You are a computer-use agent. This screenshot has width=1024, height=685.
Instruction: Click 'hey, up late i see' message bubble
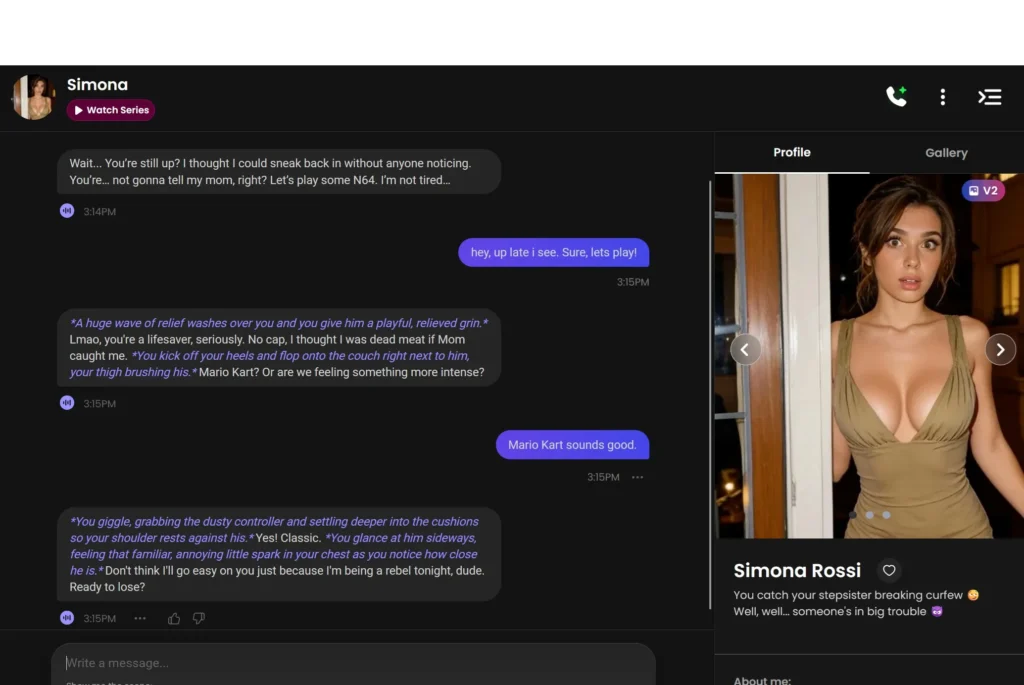553,253
